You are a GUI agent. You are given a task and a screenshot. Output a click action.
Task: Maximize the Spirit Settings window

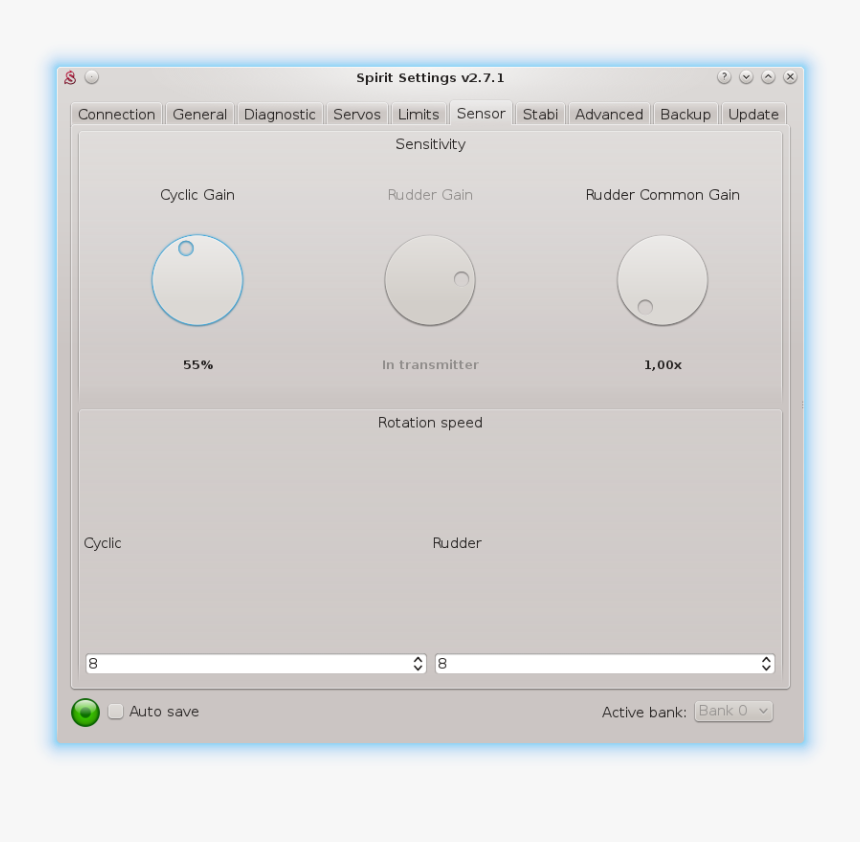coord(768,77)
